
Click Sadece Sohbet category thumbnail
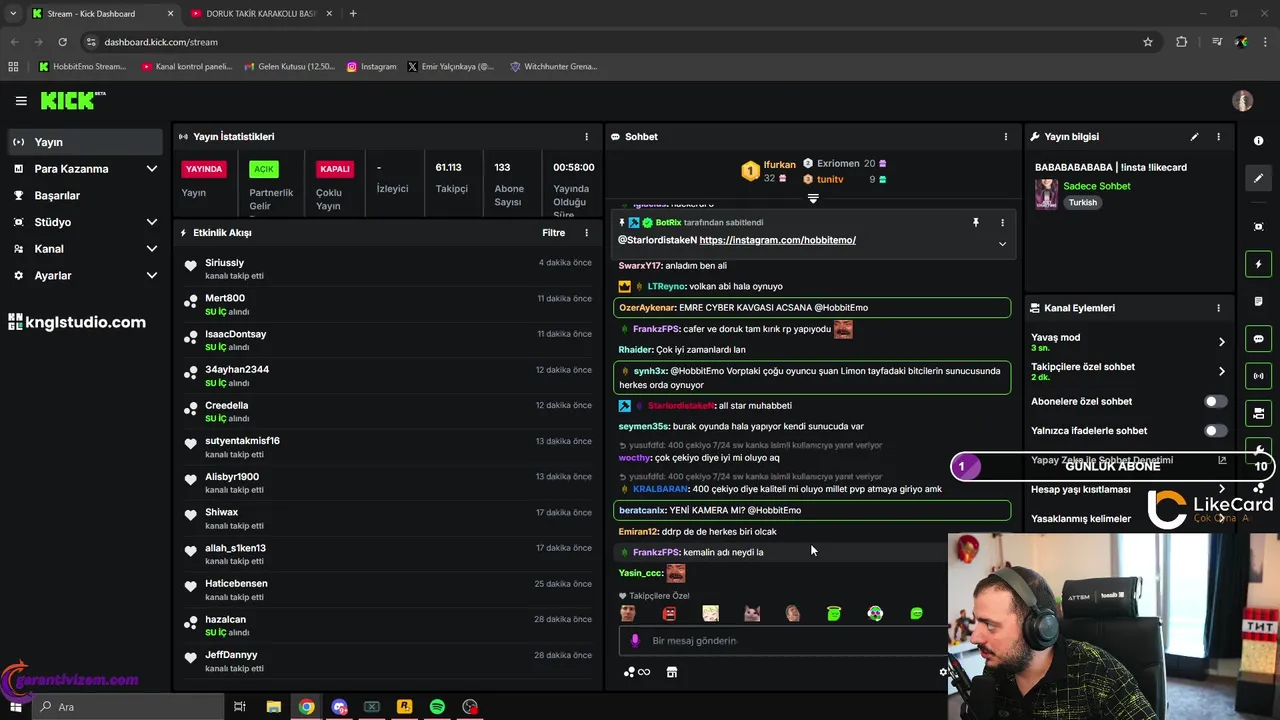click(1046, 194)
